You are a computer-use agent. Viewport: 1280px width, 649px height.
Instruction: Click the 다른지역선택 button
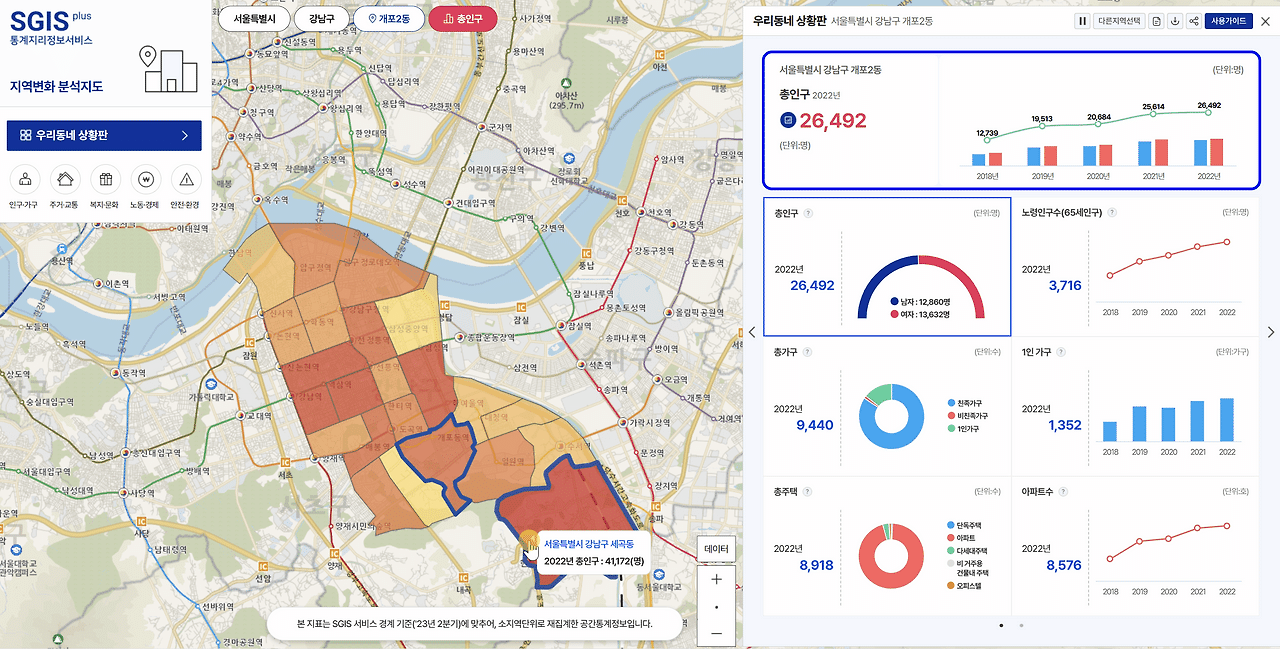point(1119,21)
